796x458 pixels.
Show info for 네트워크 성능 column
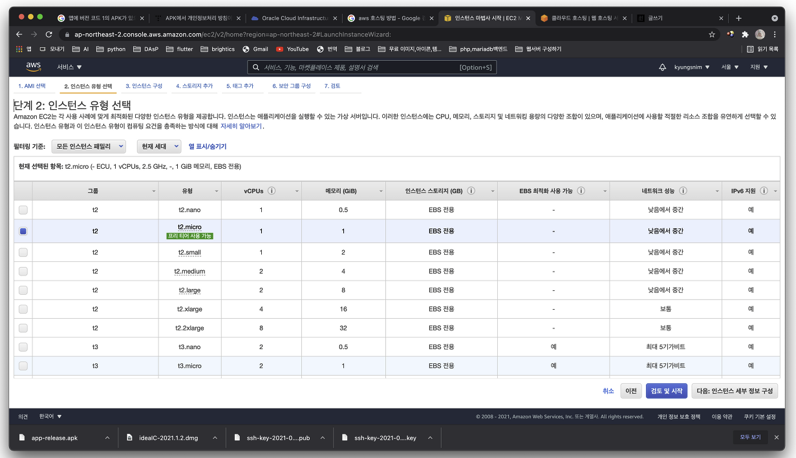click(683, 191)
